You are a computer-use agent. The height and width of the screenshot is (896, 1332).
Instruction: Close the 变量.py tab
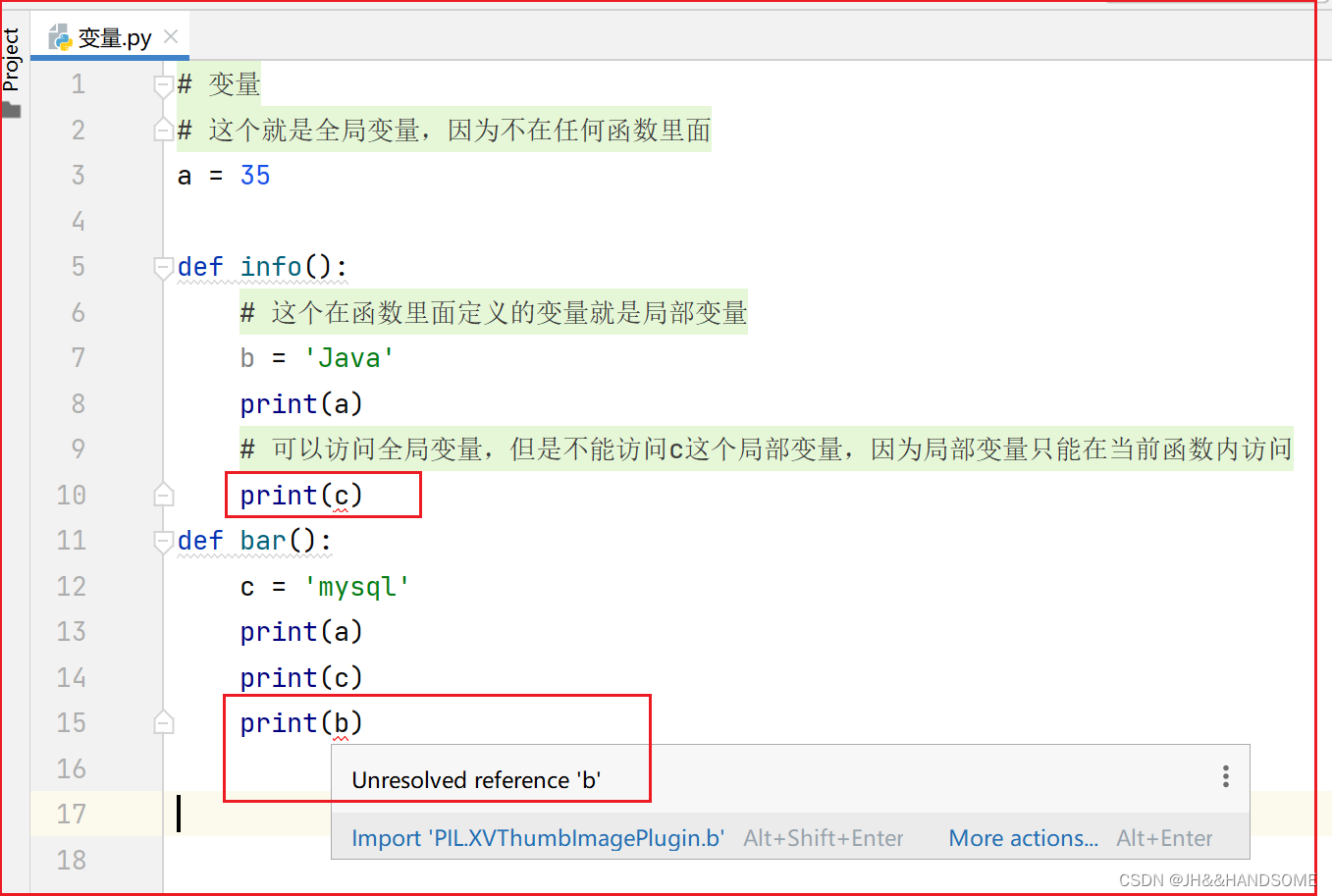pyautogui.click(x=171, y=36)
